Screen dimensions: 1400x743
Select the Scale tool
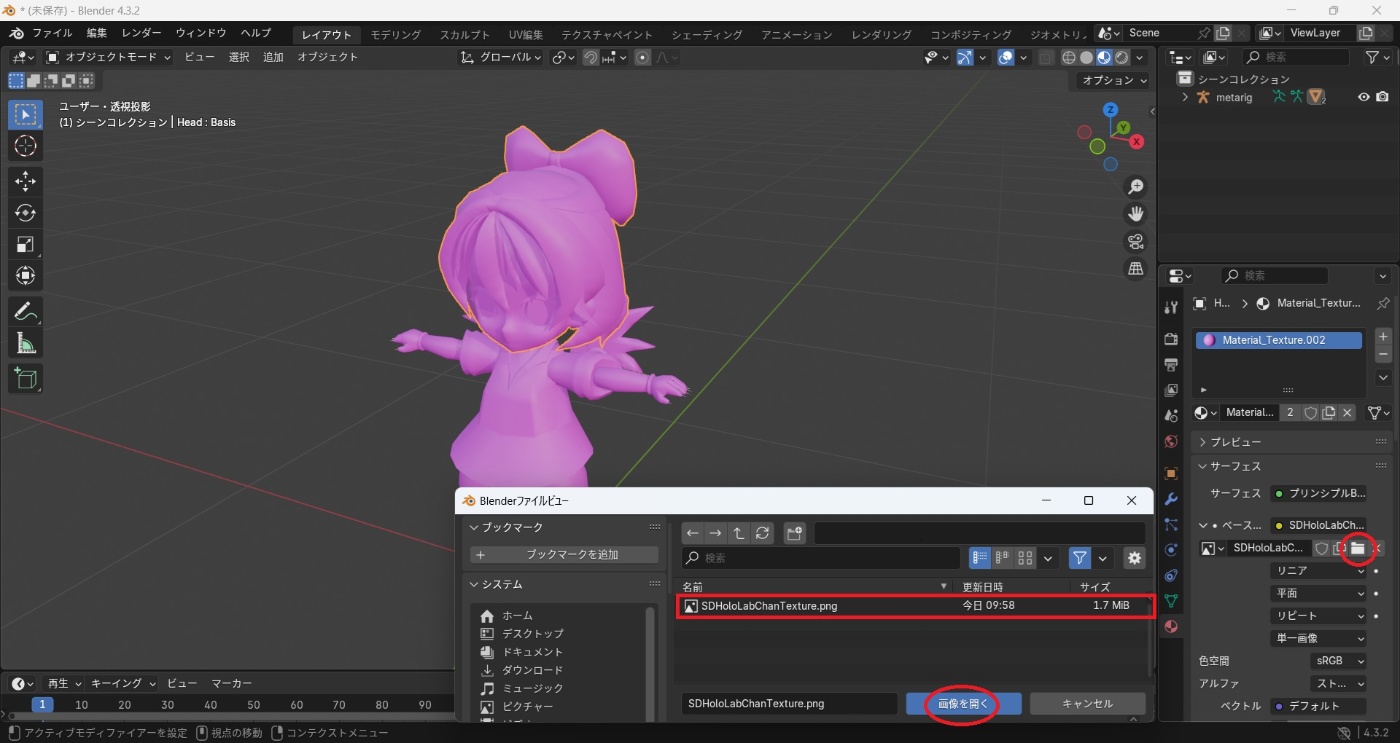pyautogui.click(x=26, y=245)
